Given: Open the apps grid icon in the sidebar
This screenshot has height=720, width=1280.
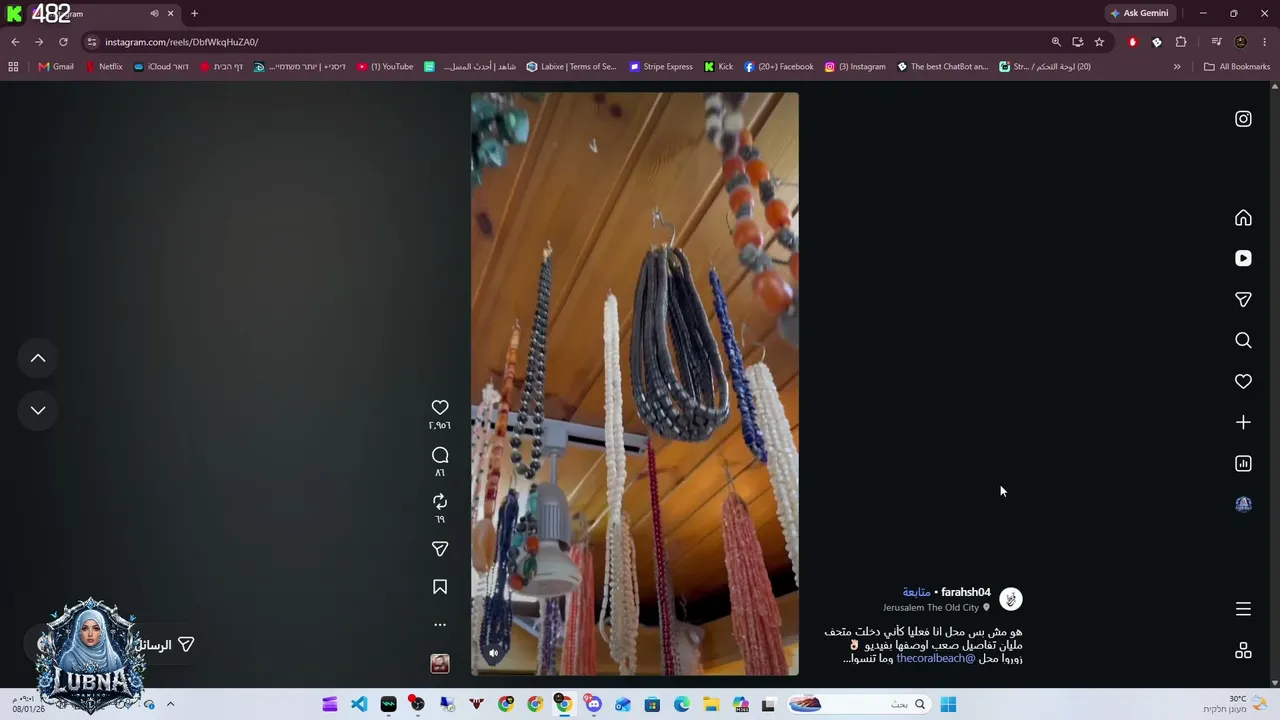Looking at the screenshot, I should 1243,650.
